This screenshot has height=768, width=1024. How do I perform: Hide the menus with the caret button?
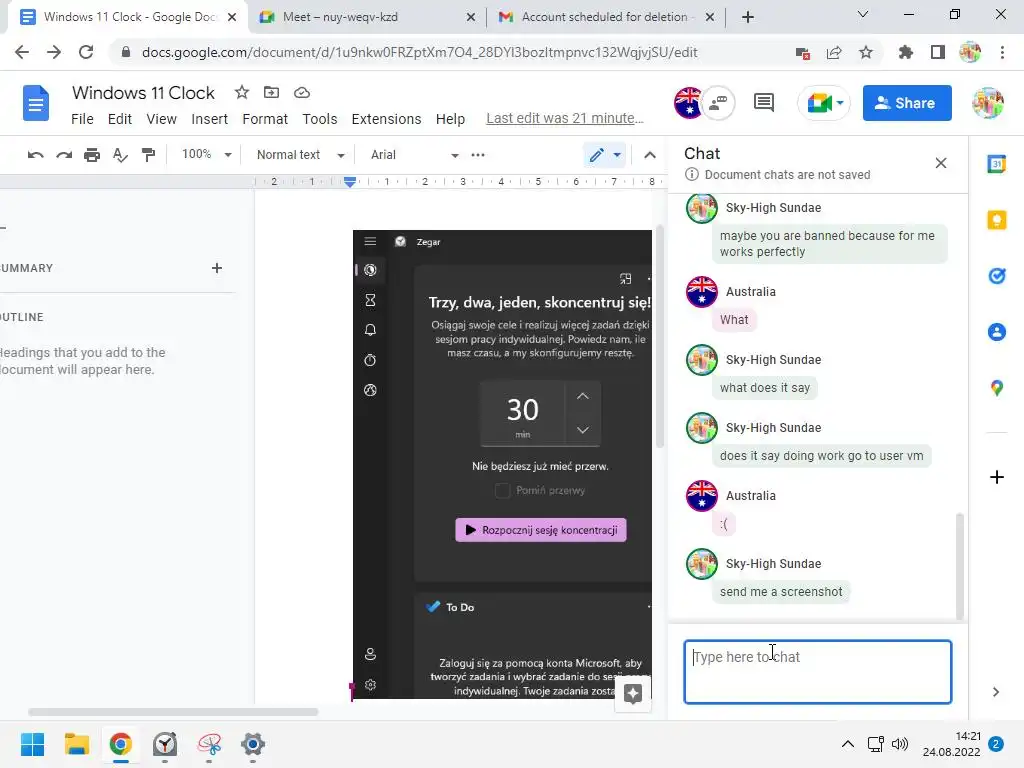[650, 155]
